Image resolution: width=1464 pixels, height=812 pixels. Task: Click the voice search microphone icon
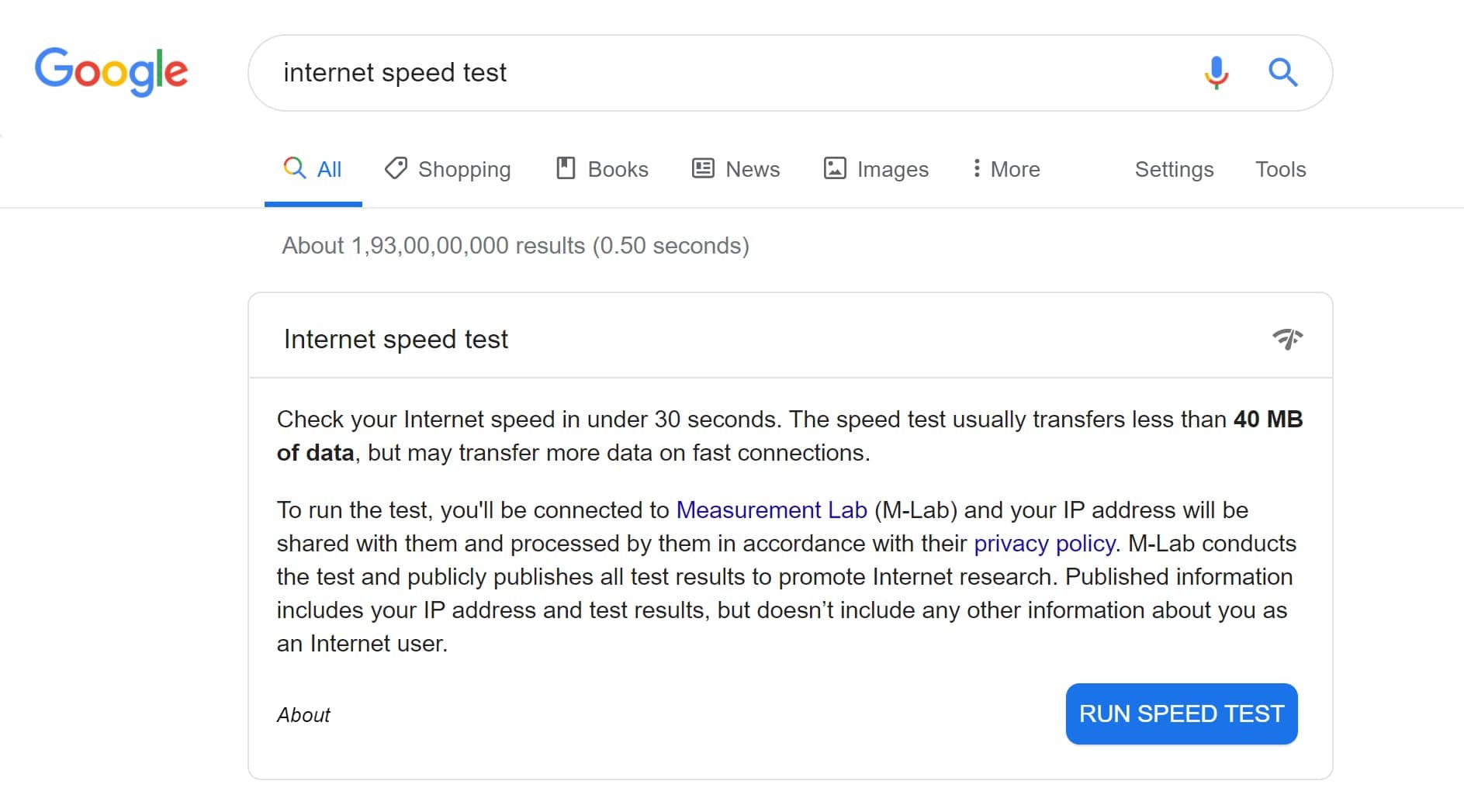[x=1216, y=73]
